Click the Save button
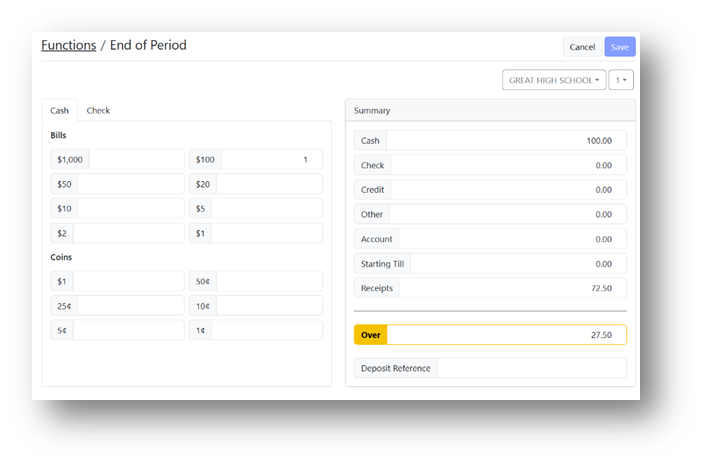This screenshot has width=705, height=465. click(x=620, y=47)
